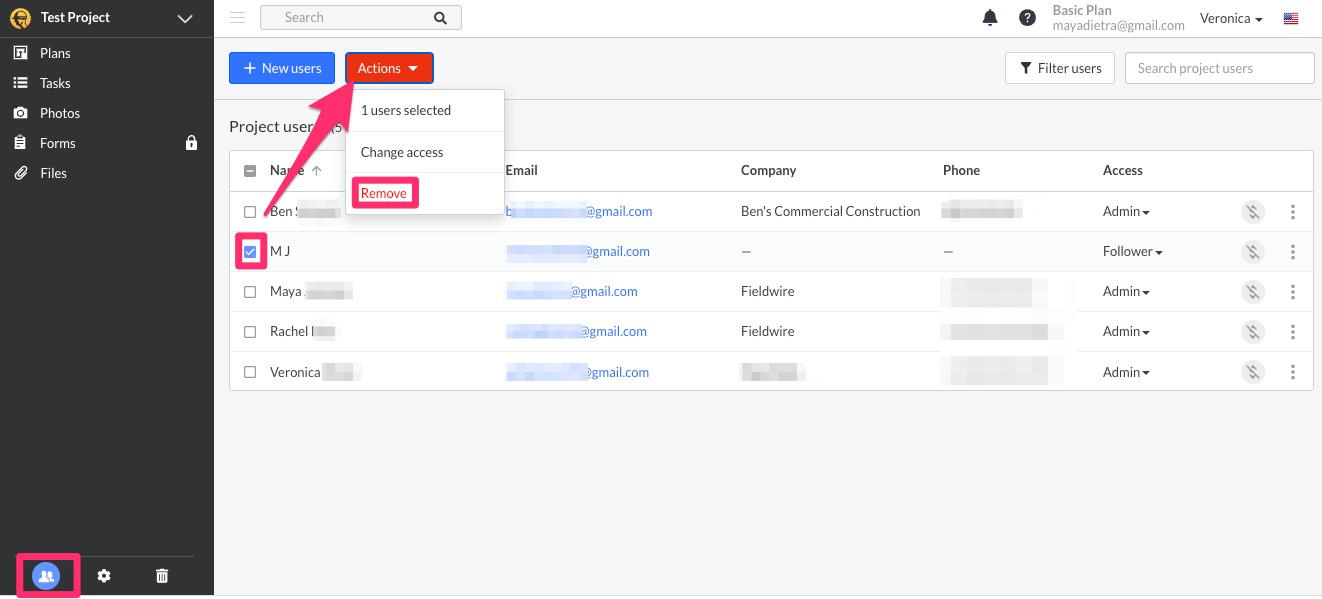The width and height of the screenshot is (1322, 599).
Task: Open the three-dot menu for Veronica
Action: (1293, 372)
